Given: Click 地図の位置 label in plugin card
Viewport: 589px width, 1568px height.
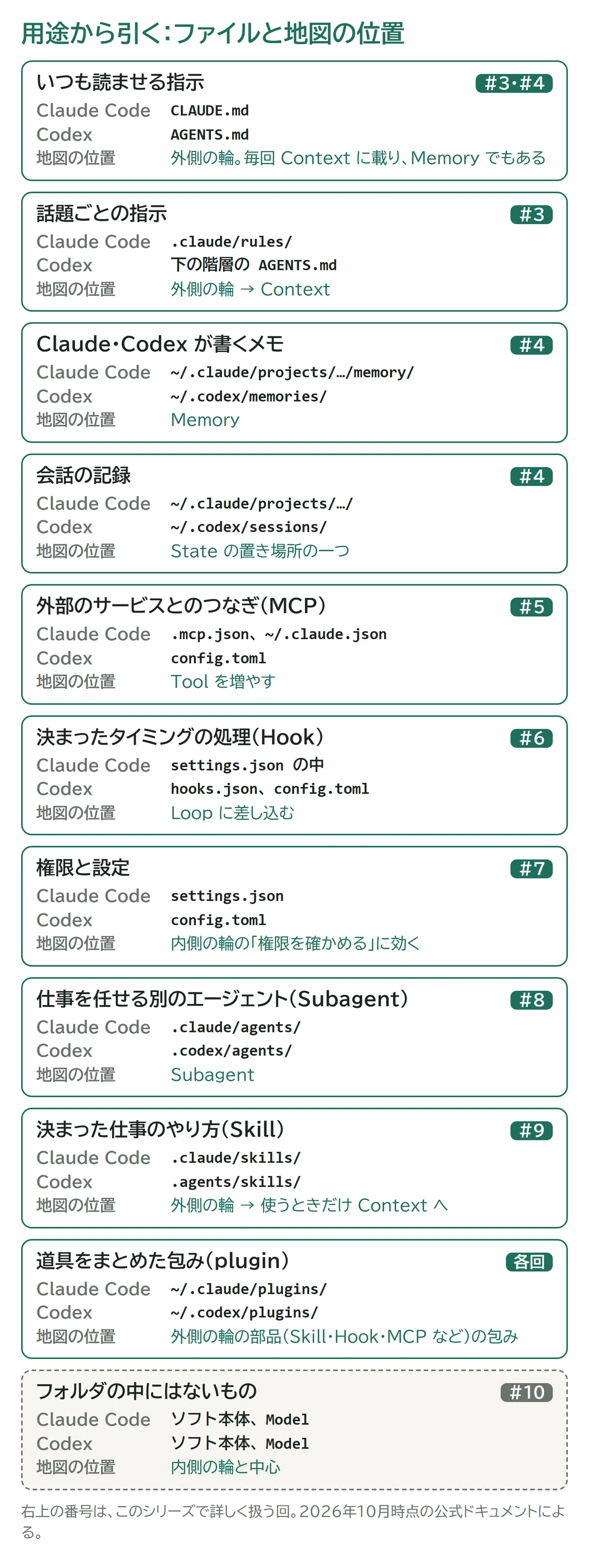Looking at the screenshot, I should point(76,1337).
